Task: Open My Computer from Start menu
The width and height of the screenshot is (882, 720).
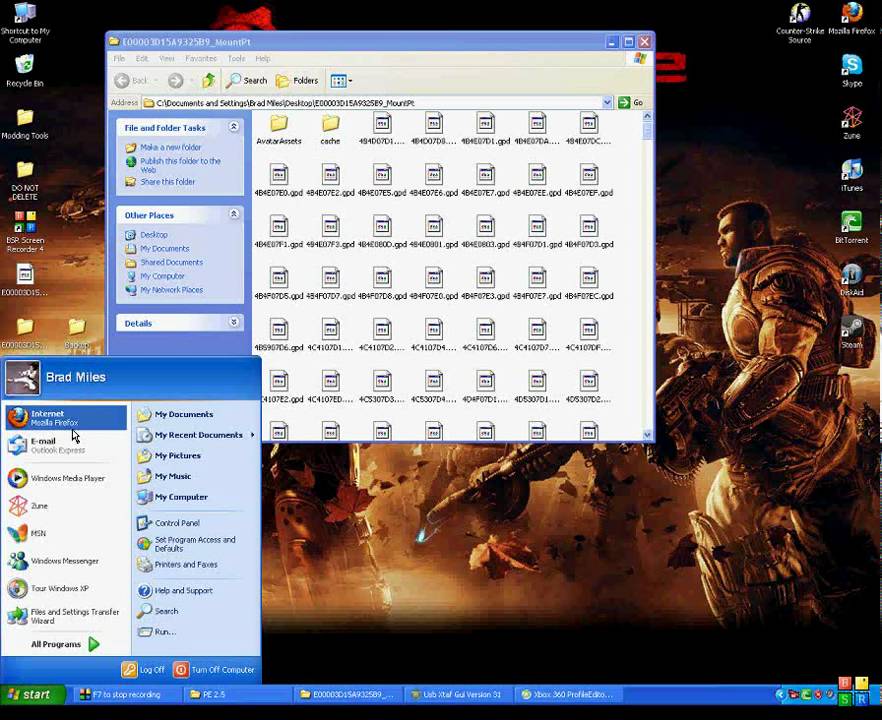Action: [195, 497]
